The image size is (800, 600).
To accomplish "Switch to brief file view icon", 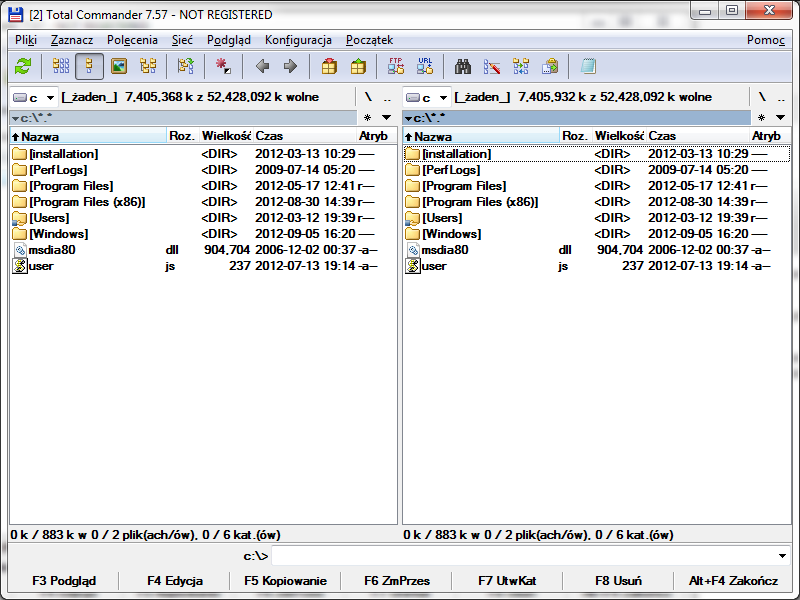I will tap(61, 66).
